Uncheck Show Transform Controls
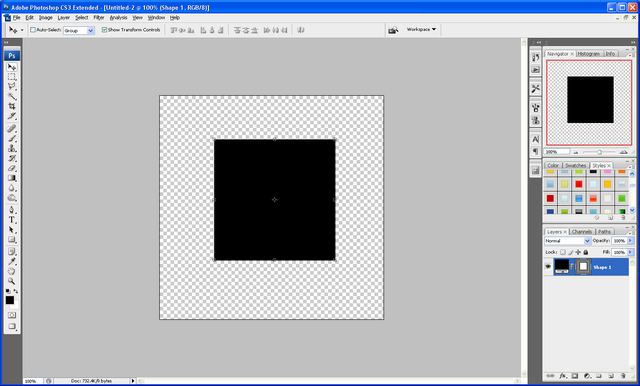 (x=104, y=30)
